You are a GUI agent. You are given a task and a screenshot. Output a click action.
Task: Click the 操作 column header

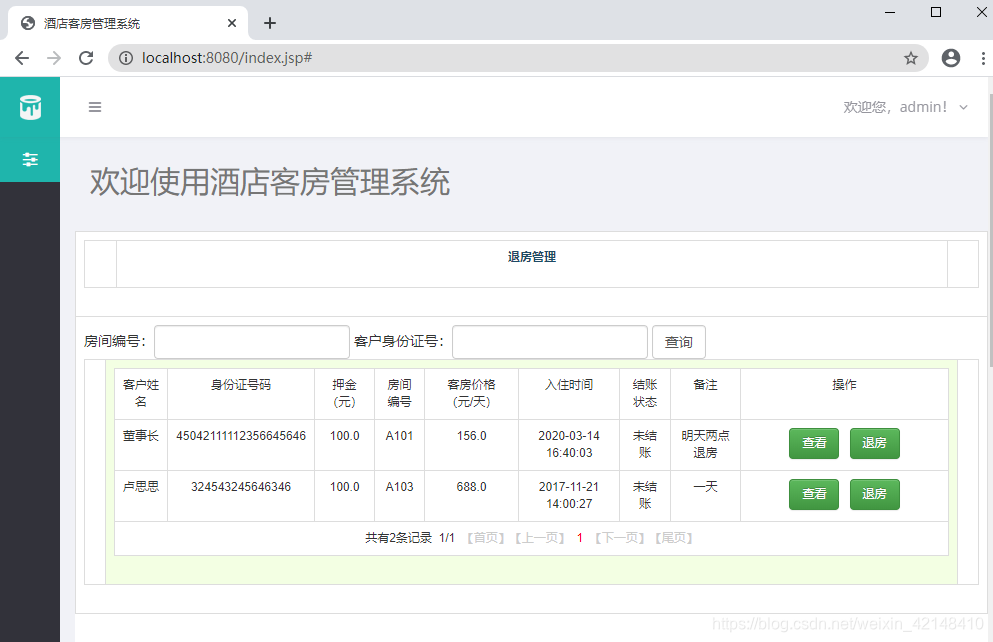[x=844, y=385]
